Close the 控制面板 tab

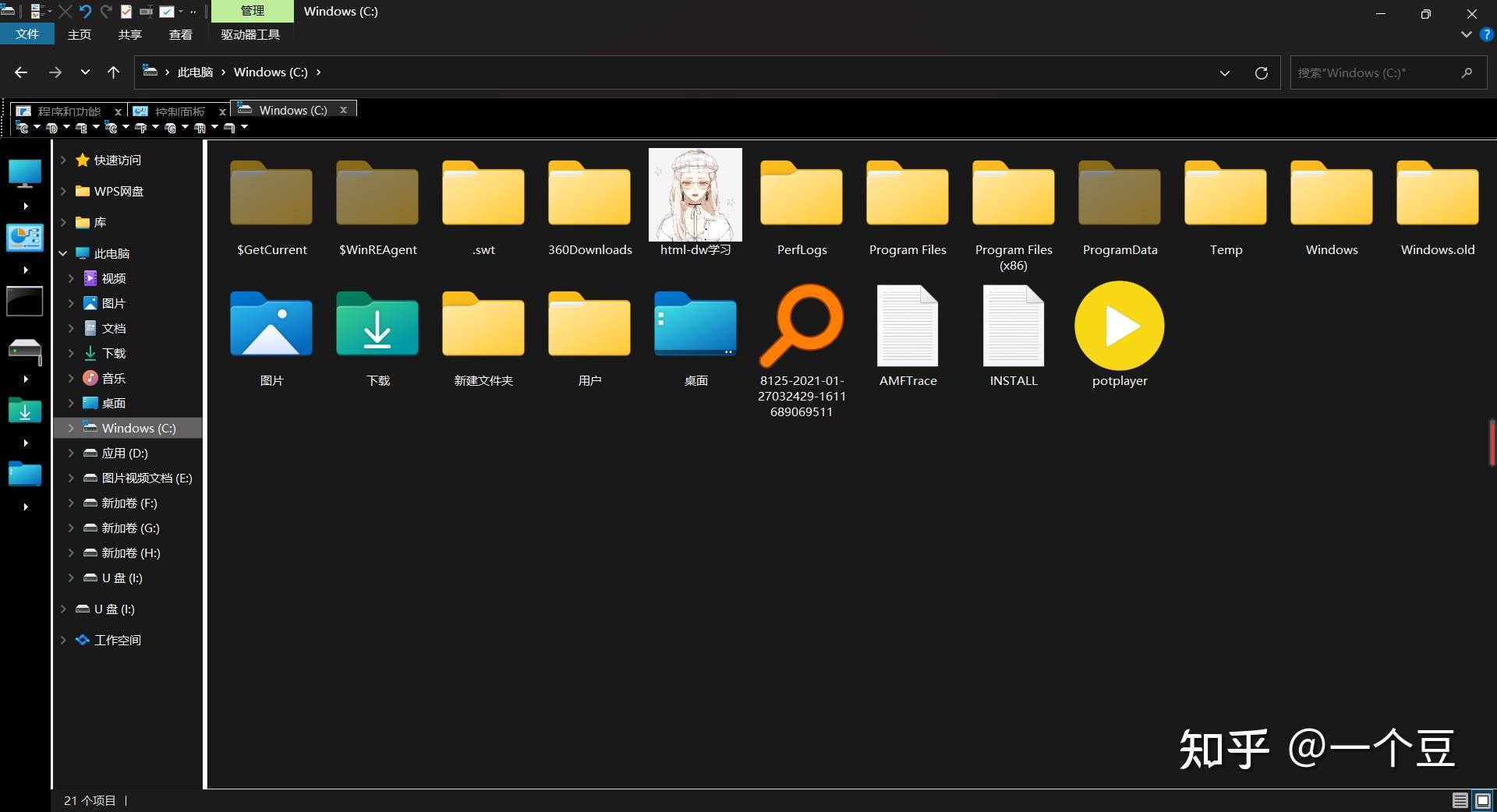(222, 111)
